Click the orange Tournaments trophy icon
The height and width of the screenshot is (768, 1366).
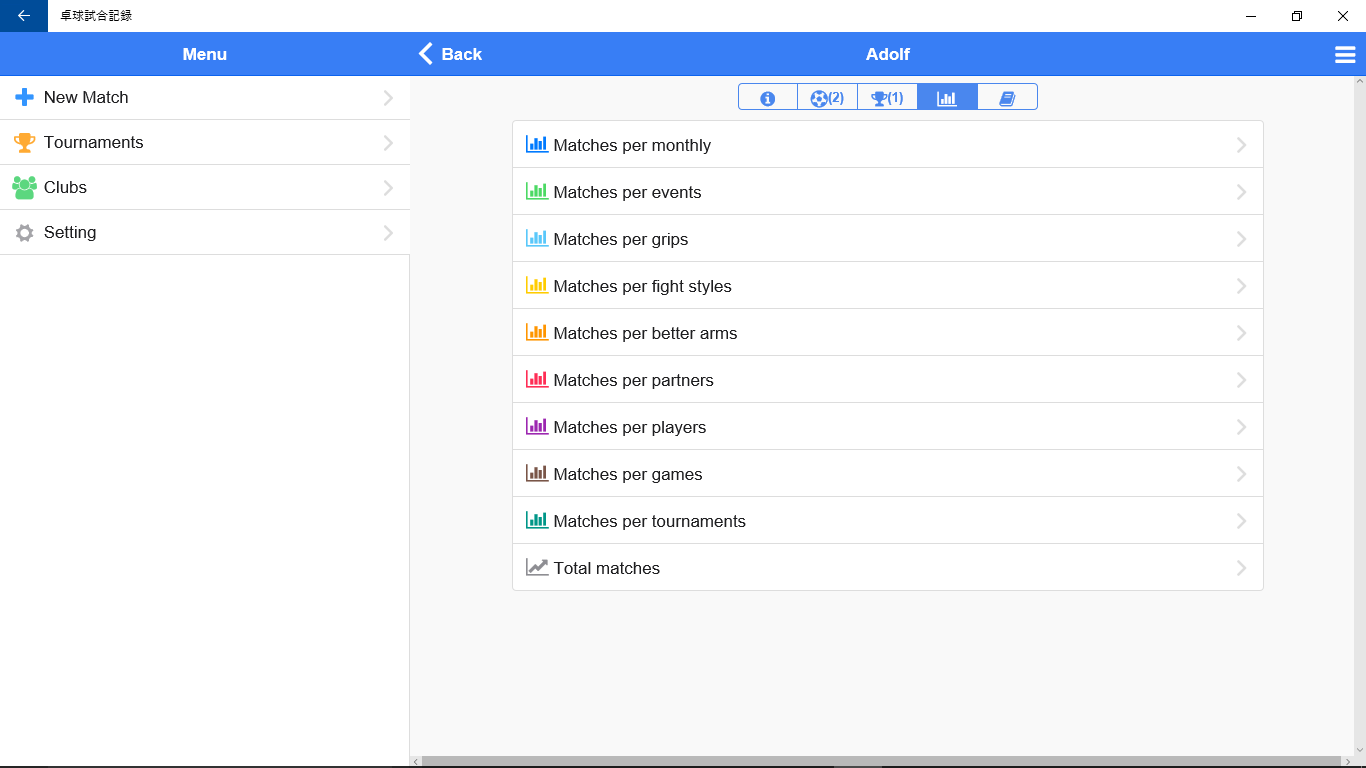pos(24,142)
